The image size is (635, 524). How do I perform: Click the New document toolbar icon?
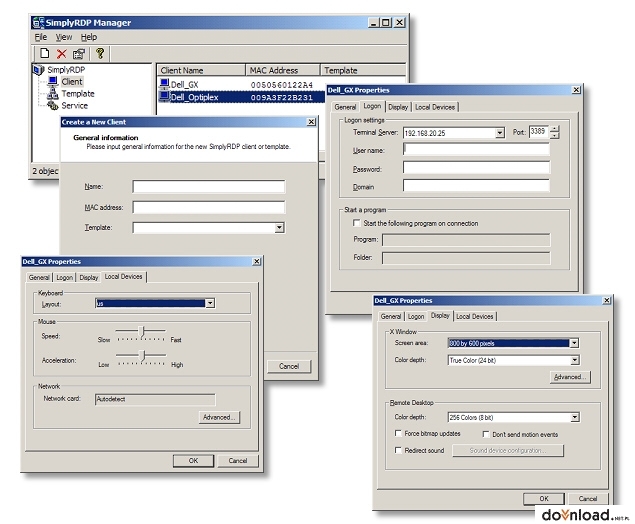pos(45,53)
